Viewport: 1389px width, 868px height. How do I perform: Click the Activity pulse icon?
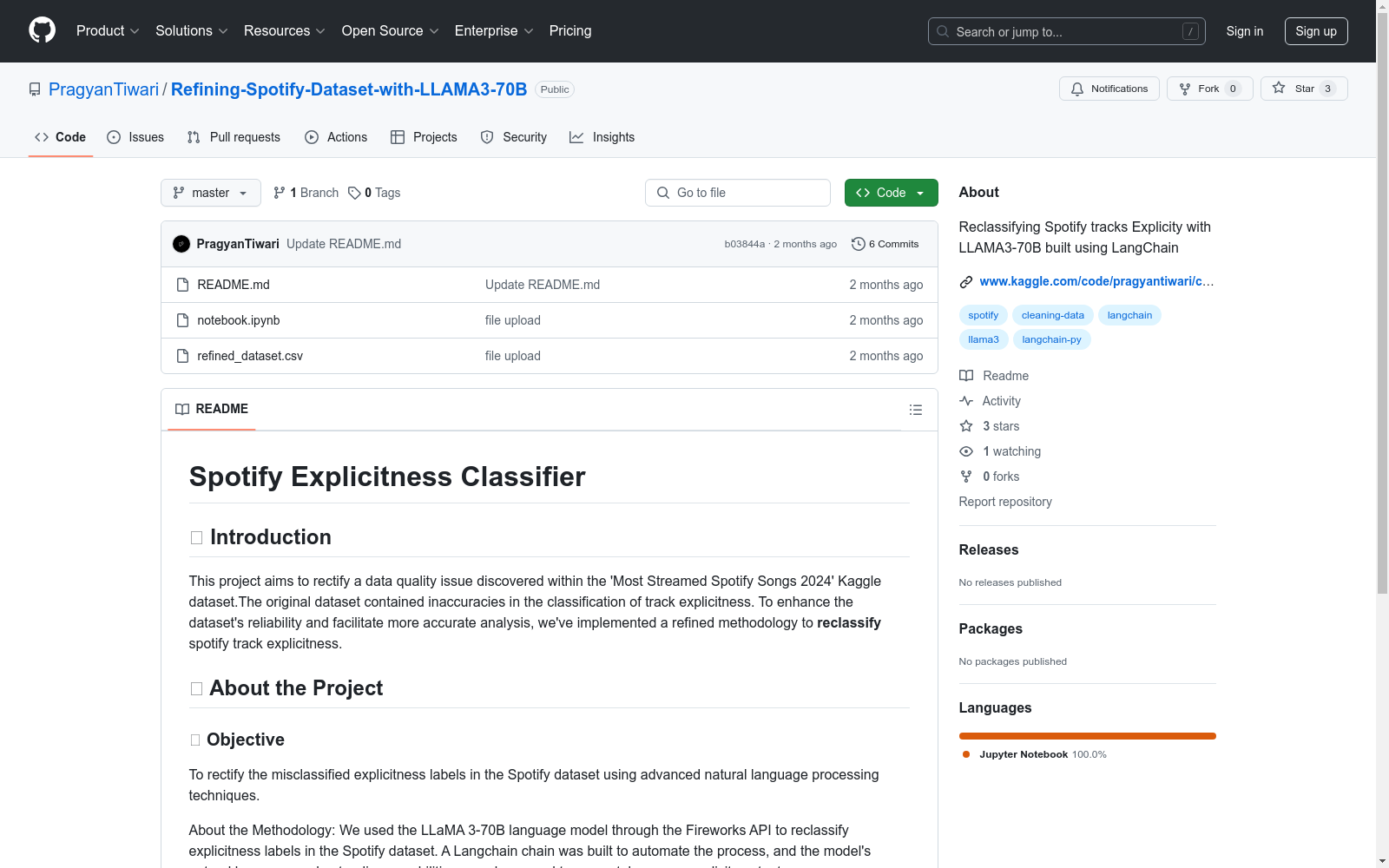pos(966,401)
